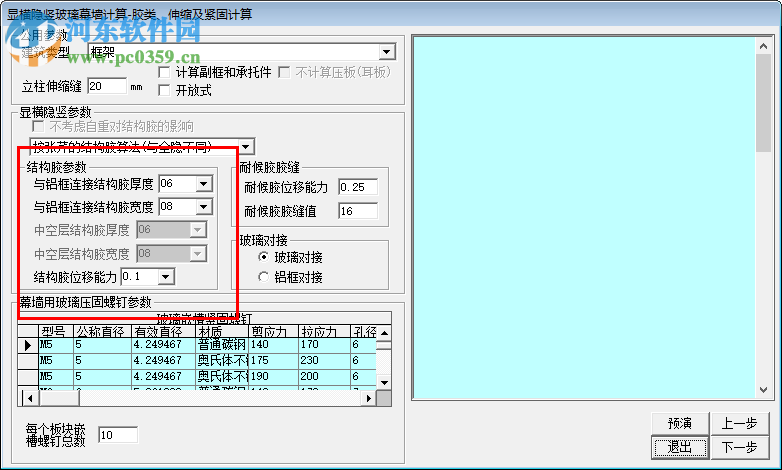Click the 每个板块嵌槽螺钉总数 input field
Image resolution: width=782 pixels, height=470 pixels.
click(118, 435)
